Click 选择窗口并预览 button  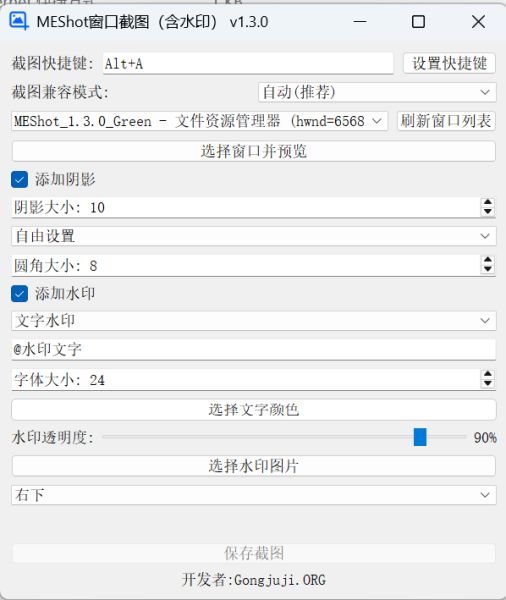254,151
